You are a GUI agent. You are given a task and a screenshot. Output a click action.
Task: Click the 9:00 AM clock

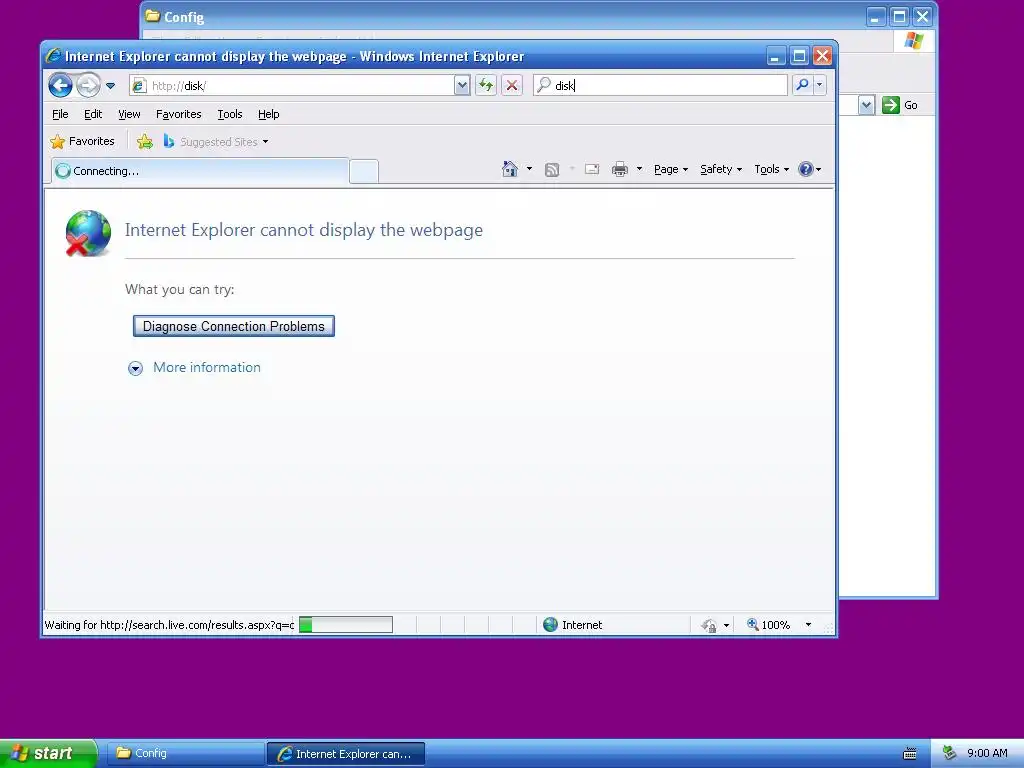point(987,753)
